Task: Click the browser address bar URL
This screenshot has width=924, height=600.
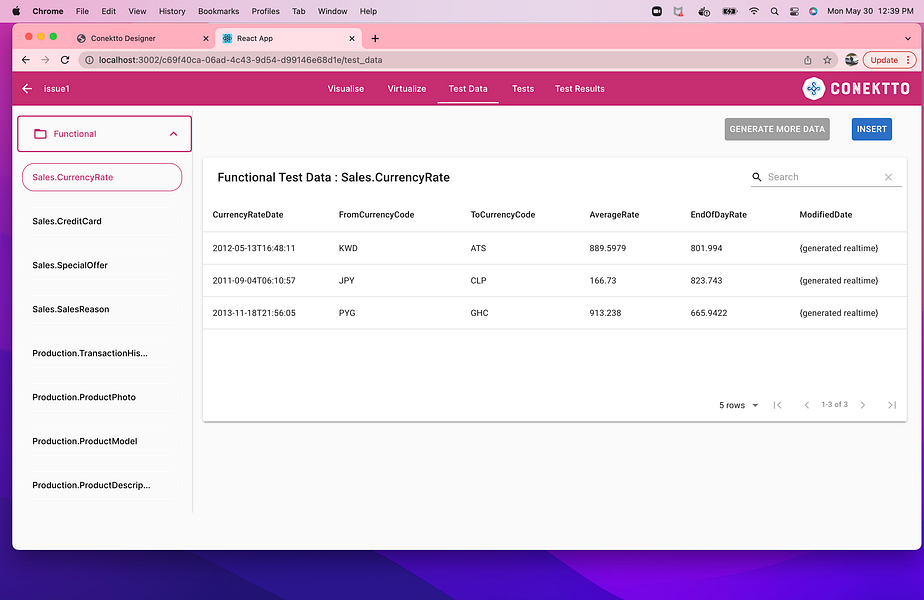Action: [240, 60]
